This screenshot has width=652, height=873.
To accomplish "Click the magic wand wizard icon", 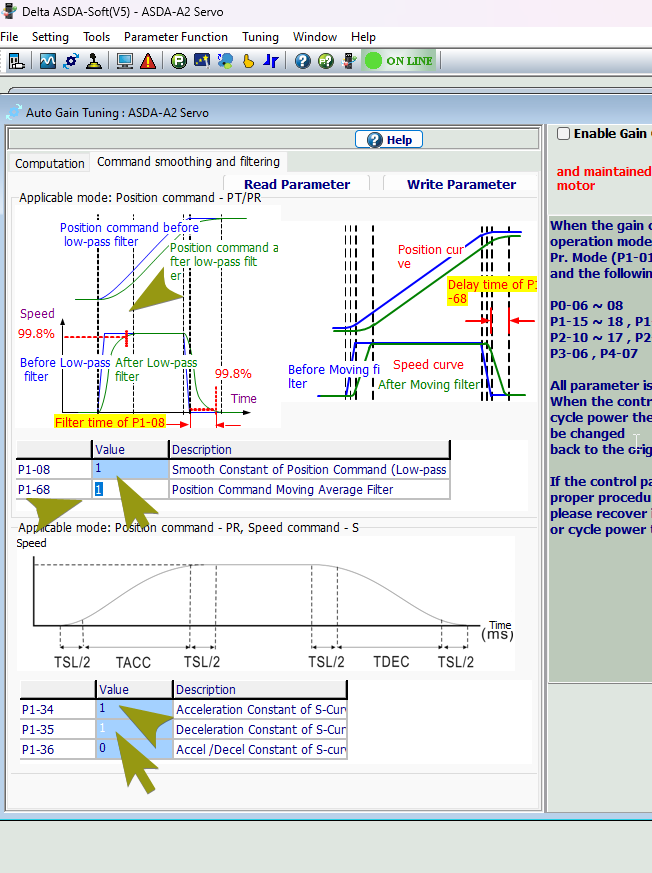I will [x=202, y=61].
